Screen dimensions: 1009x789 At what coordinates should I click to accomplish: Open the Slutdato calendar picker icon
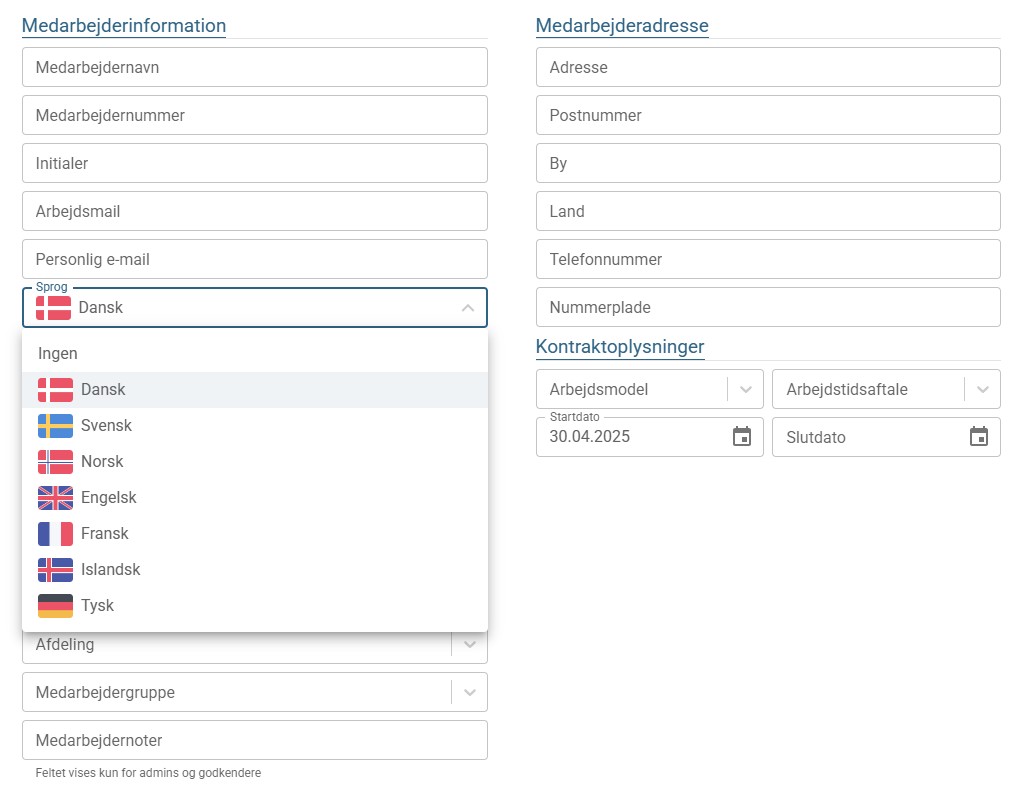click(x=978, y=437)
